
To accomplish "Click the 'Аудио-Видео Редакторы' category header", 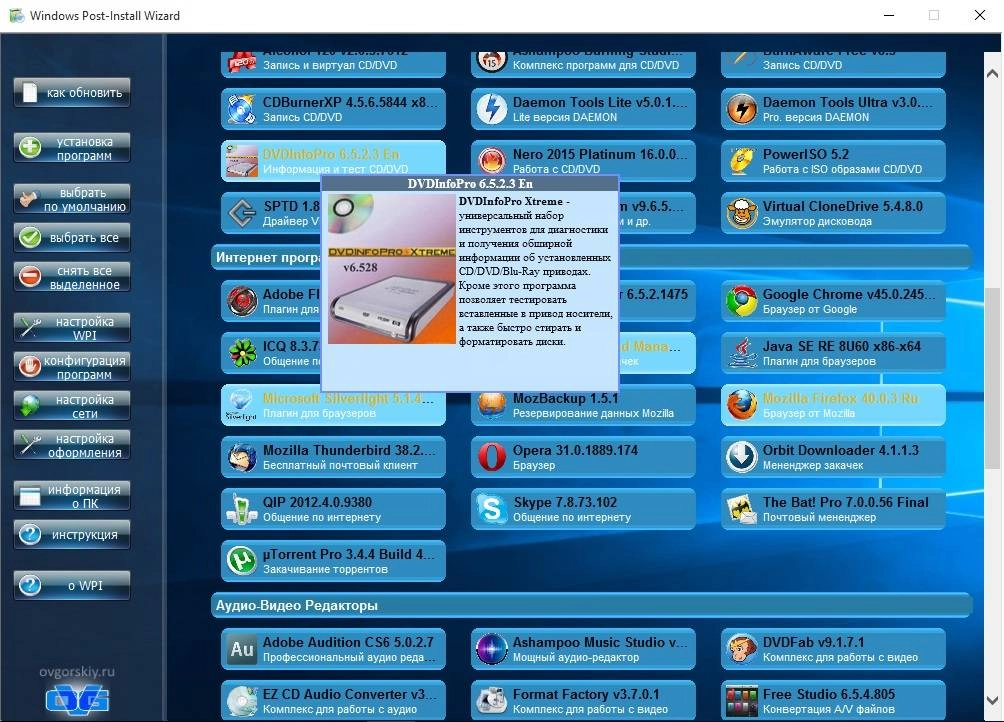I will pyautogui.click(x=592, y=605).
